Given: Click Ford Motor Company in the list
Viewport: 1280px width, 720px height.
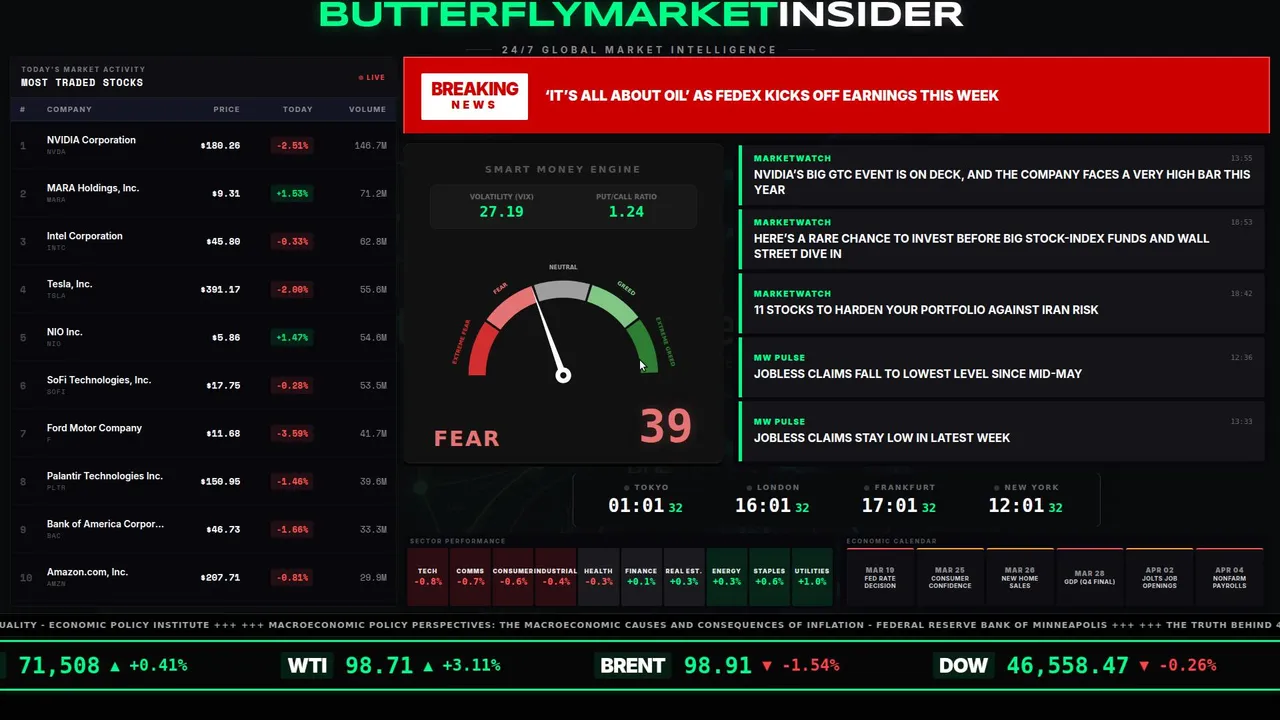Looking at the screenshot, I should click(x=204, y=433).
